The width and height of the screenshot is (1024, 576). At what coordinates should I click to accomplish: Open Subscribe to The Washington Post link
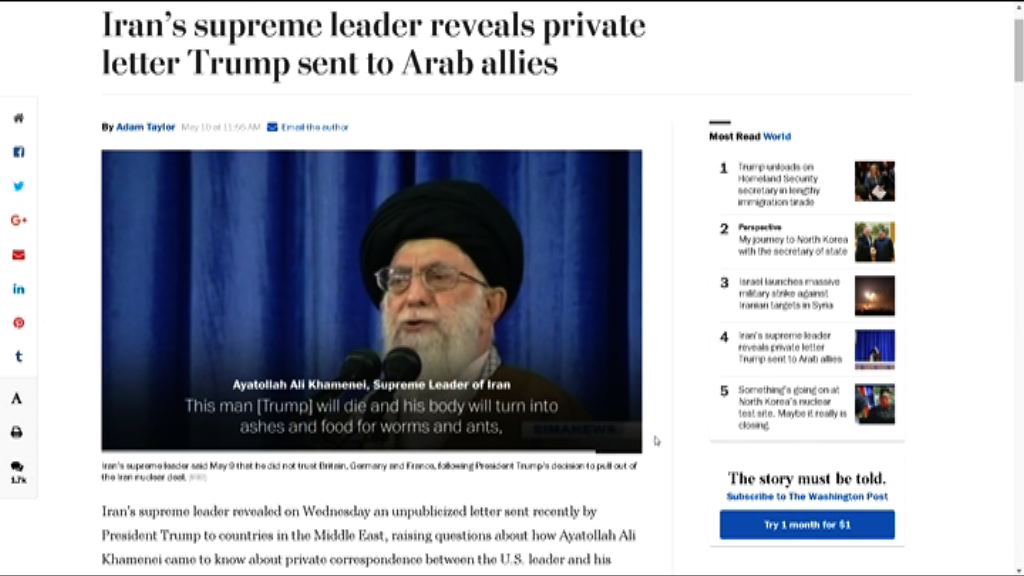click(x=807, y=496)
